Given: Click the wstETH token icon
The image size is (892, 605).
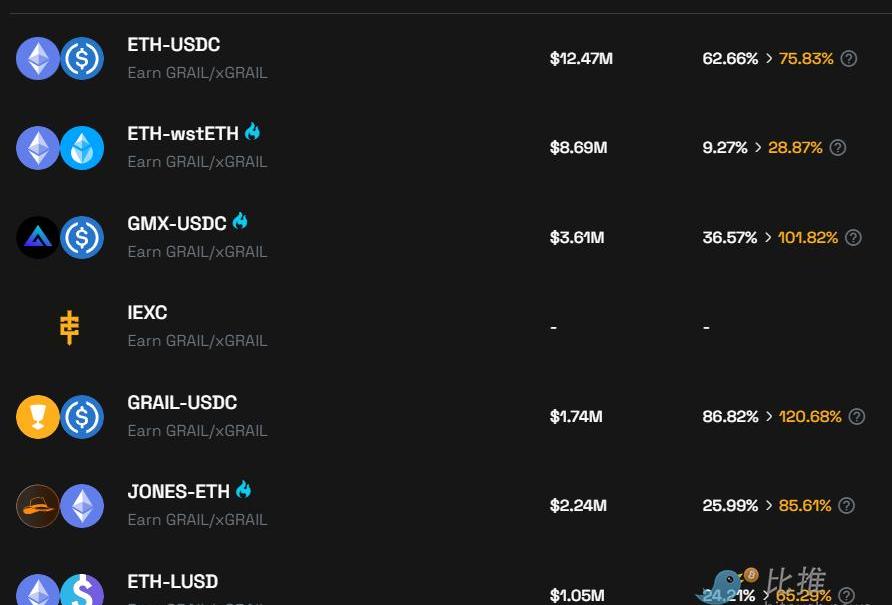Looking at the screenshot, I should [82, 148].
